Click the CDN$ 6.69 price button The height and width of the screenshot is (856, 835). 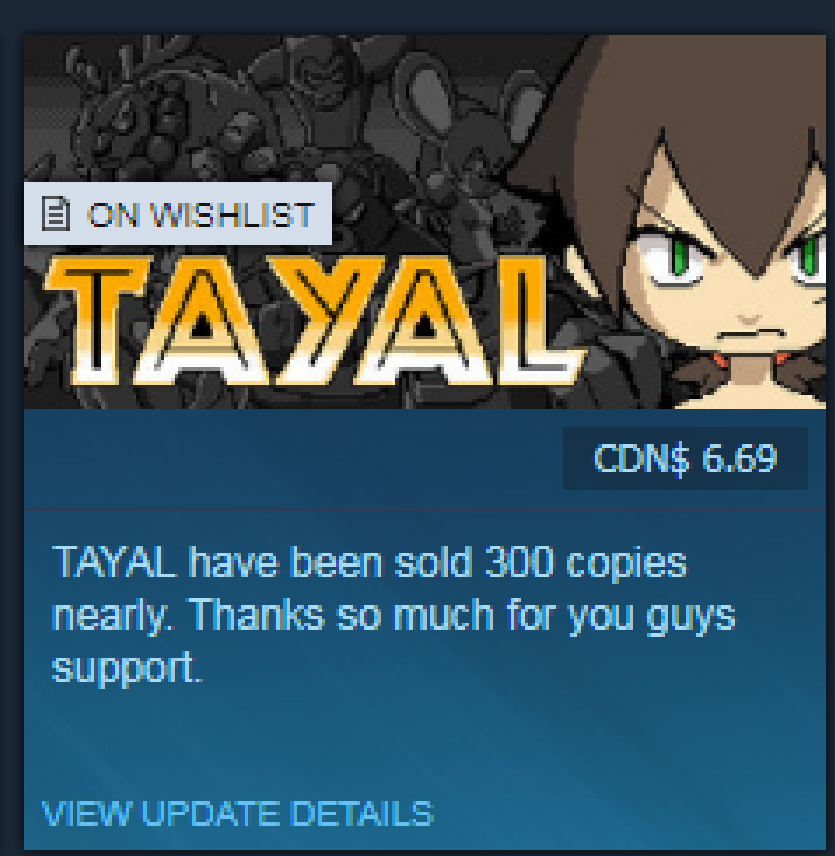[685, 458]
